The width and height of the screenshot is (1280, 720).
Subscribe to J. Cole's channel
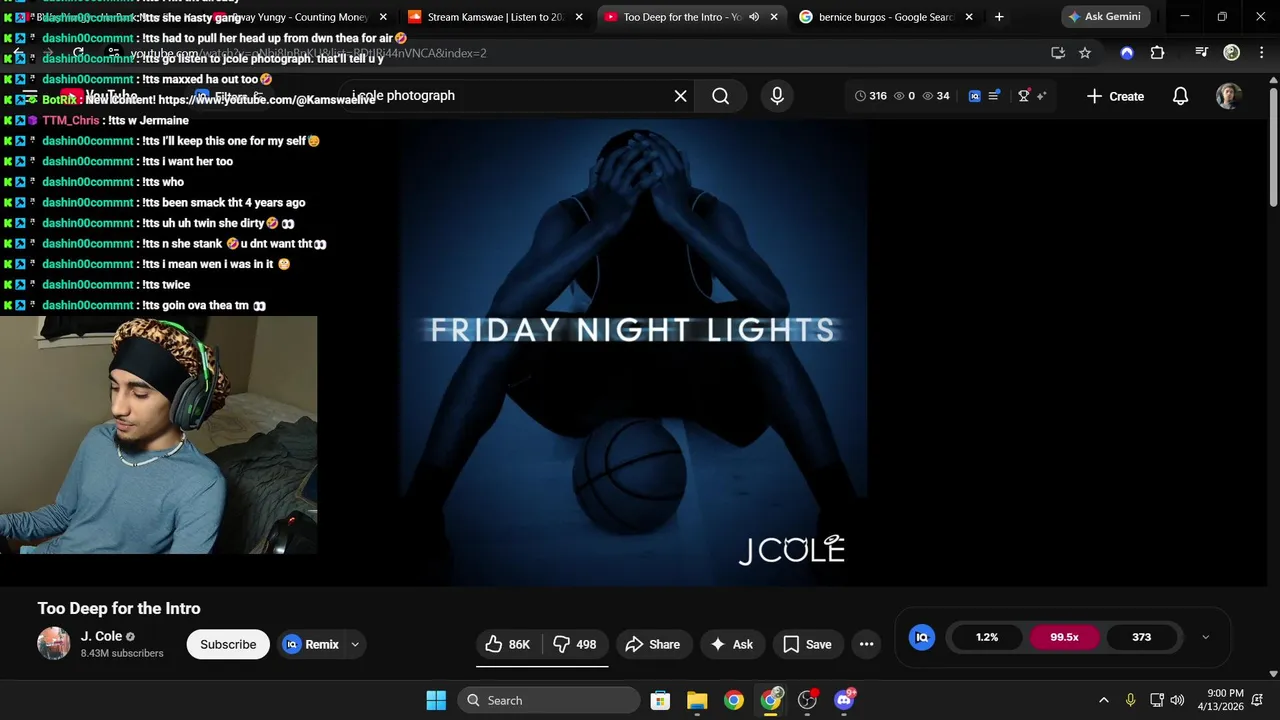(228, 645)
